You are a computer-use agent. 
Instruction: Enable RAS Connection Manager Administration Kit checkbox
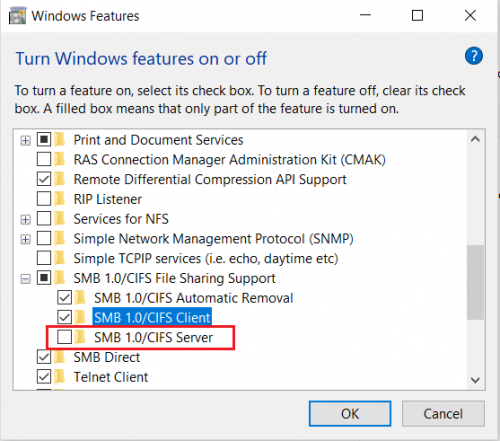44,159
